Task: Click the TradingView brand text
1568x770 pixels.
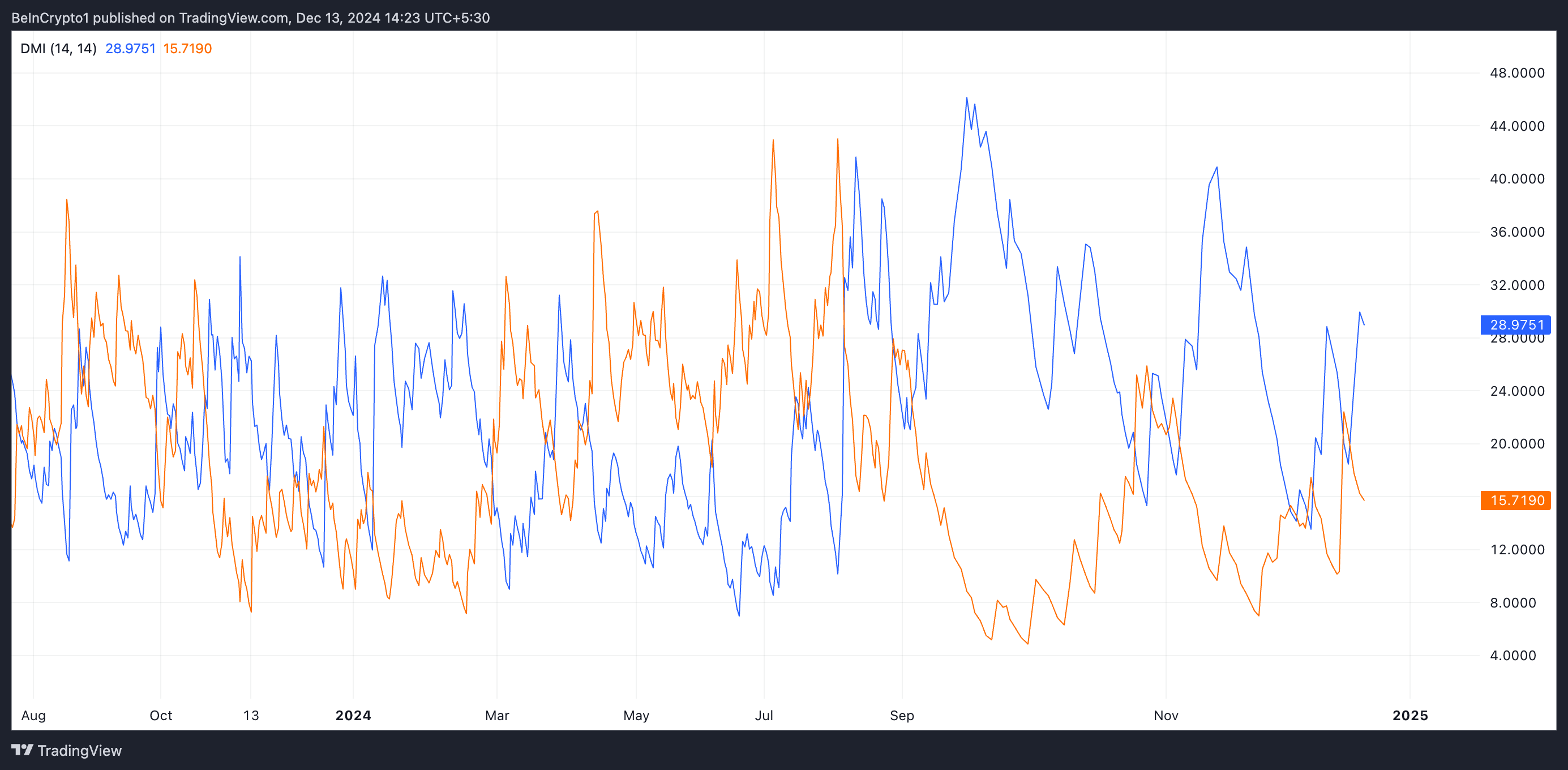Action: coord(79,751)
